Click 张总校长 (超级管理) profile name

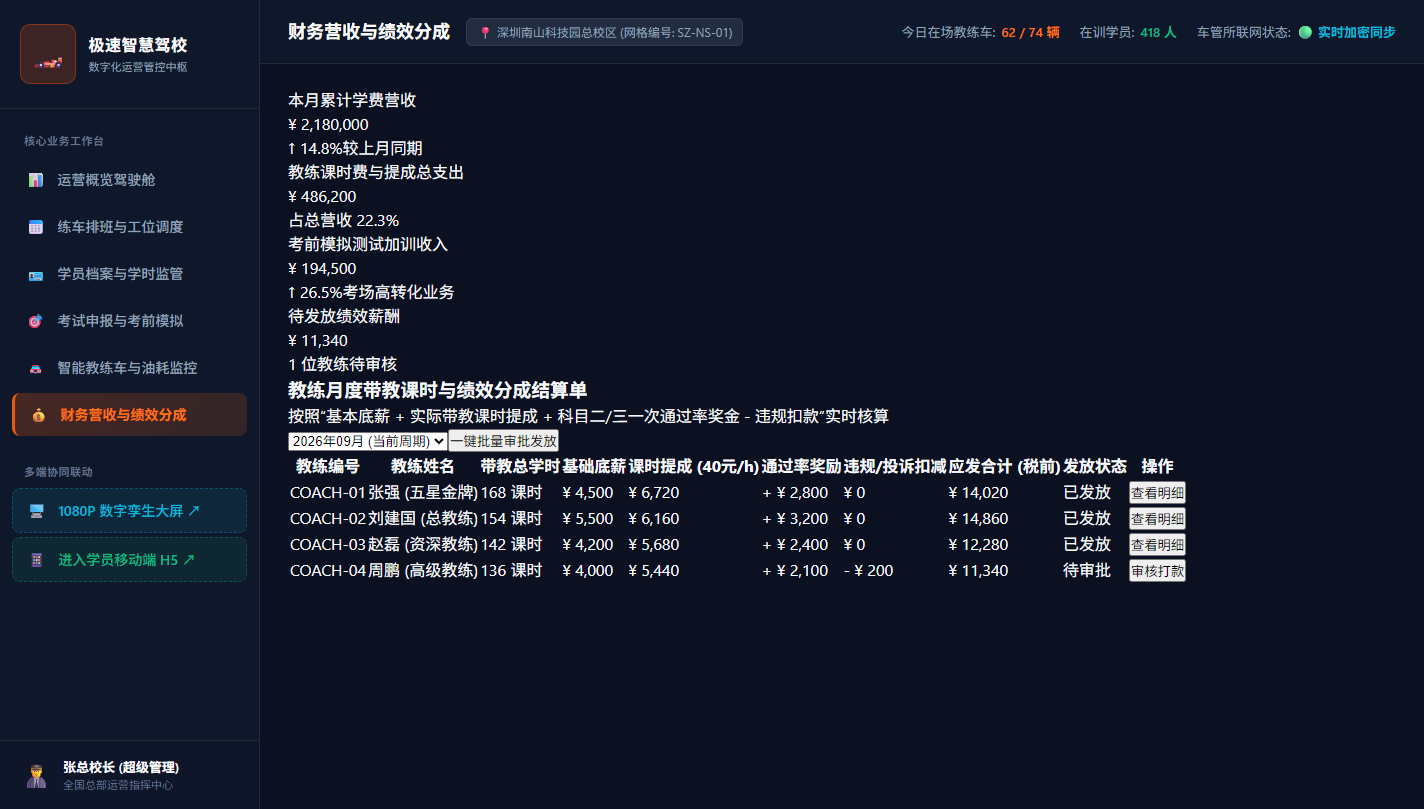click(121, 767)
